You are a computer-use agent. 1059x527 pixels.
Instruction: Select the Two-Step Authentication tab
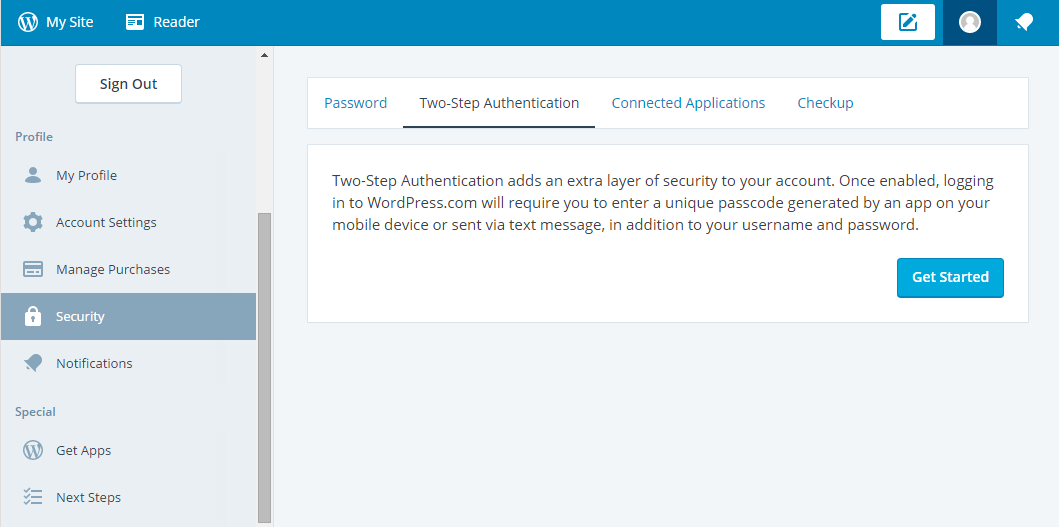[499, 103]
